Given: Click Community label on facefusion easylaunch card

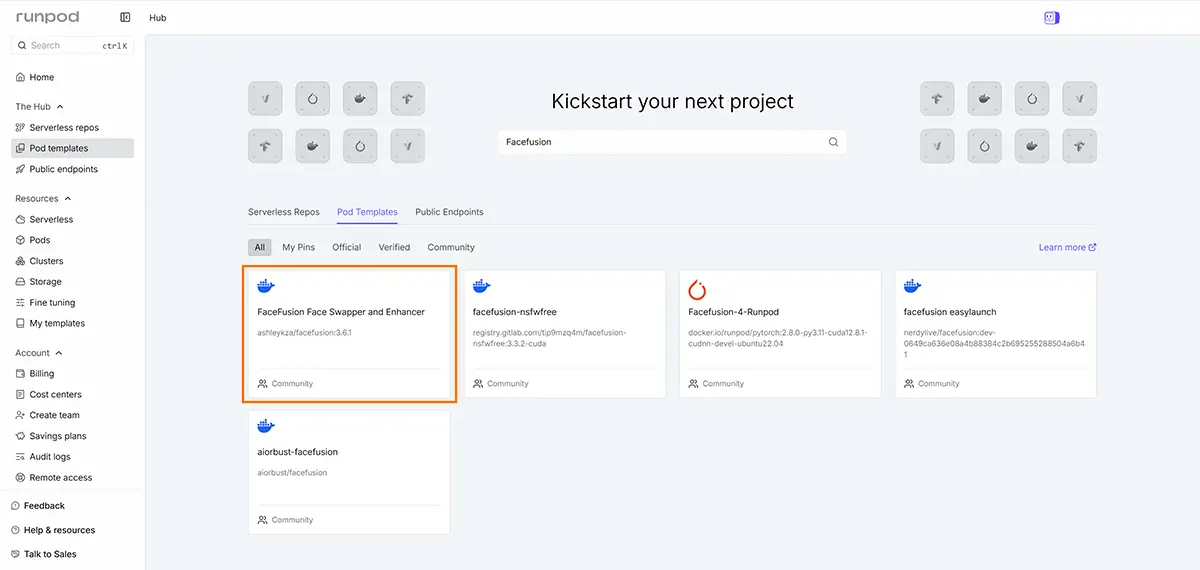Looking at the screenshot, I should 938,384.
